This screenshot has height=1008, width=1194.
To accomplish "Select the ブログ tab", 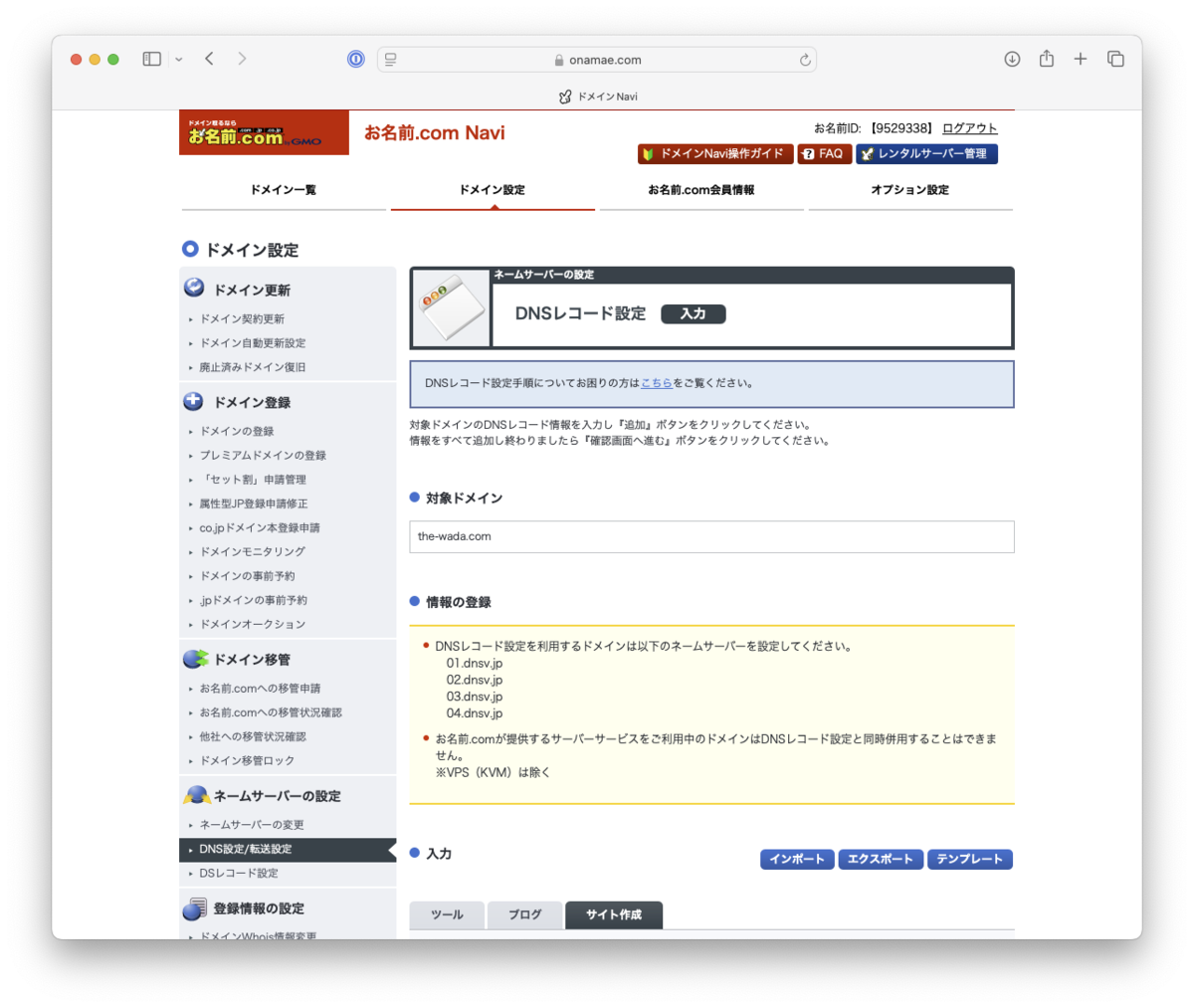I will tap(524, 914).
